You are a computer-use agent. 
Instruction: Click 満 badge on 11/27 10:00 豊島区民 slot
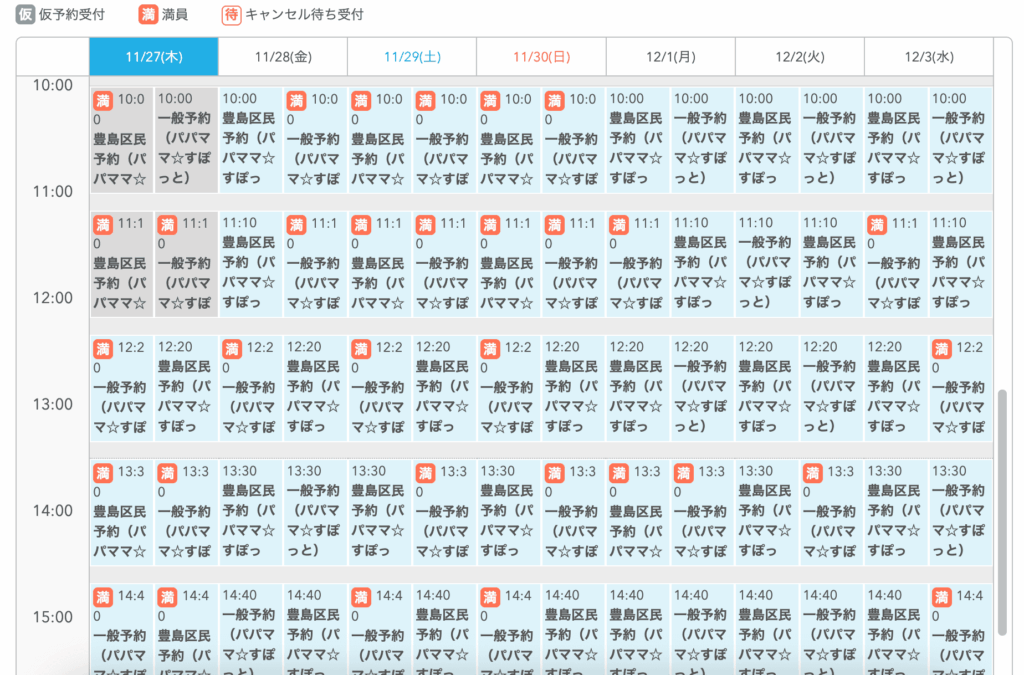click(103, 100)
